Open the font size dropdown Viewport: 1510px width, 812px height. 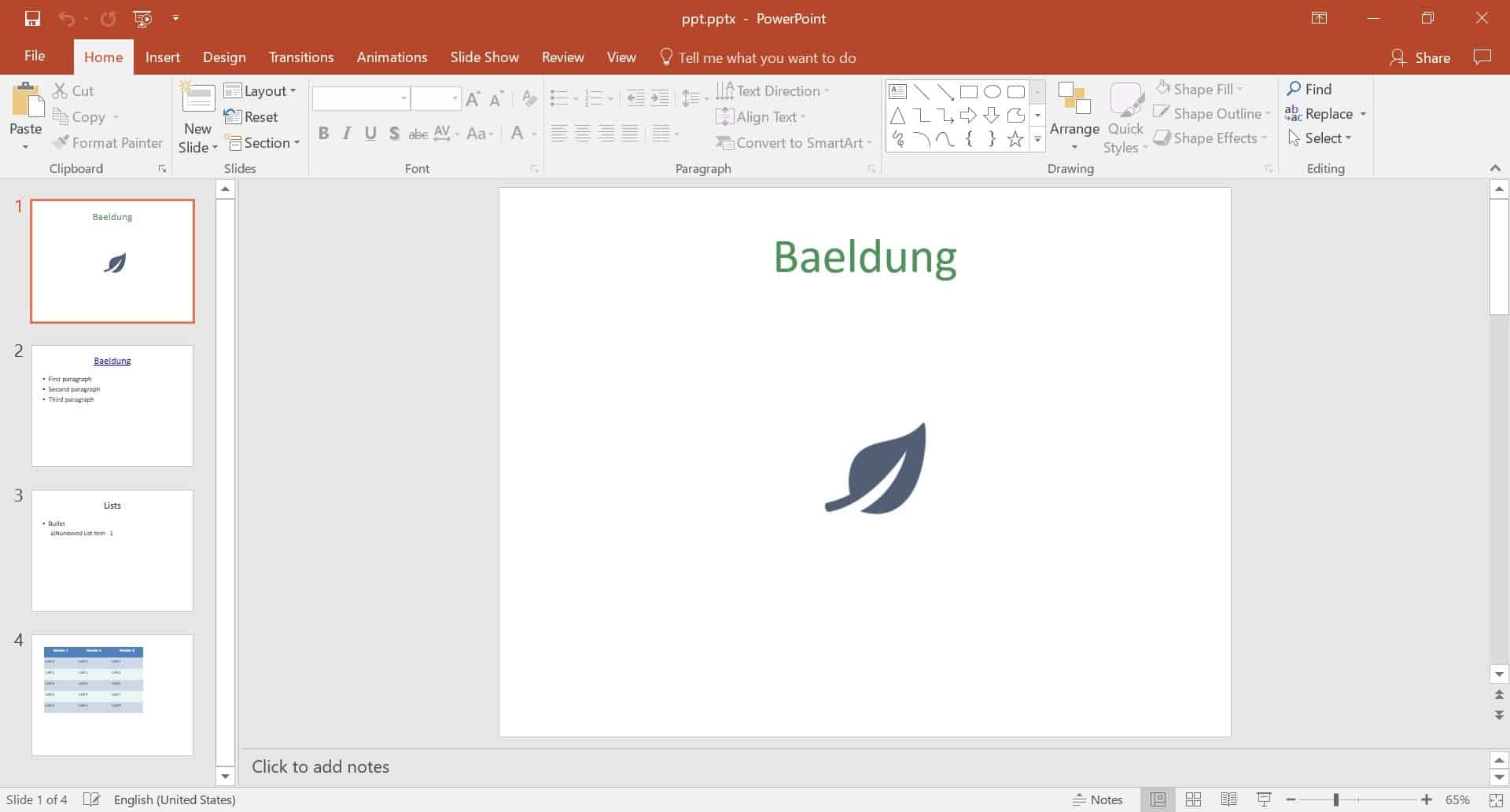[x=455, y=98]
